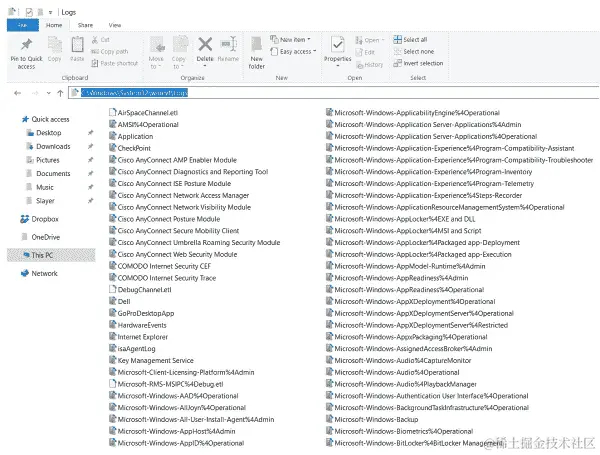Select the AMSI%4Operational log file
This screenshot has width=600, height=455.
point(144,124)
